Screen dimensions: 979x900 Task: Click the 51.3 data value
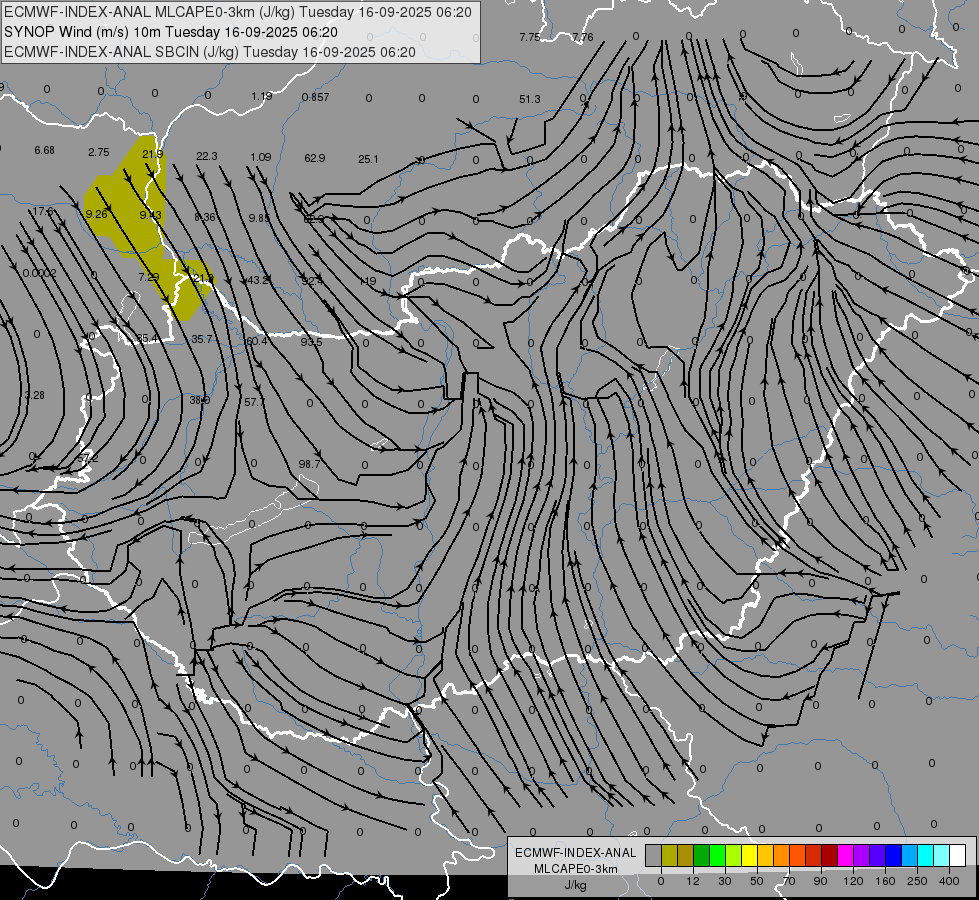click(x=529, y=99)
